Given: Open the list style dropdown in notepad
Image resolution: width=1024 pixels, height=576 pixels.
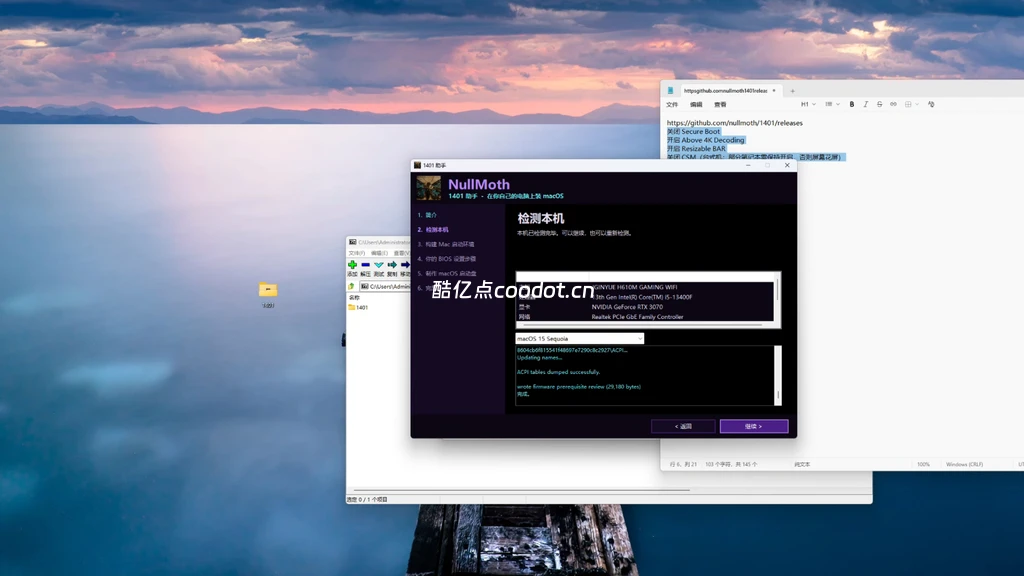Looking at the screenshot, I should tap(832, 104).
